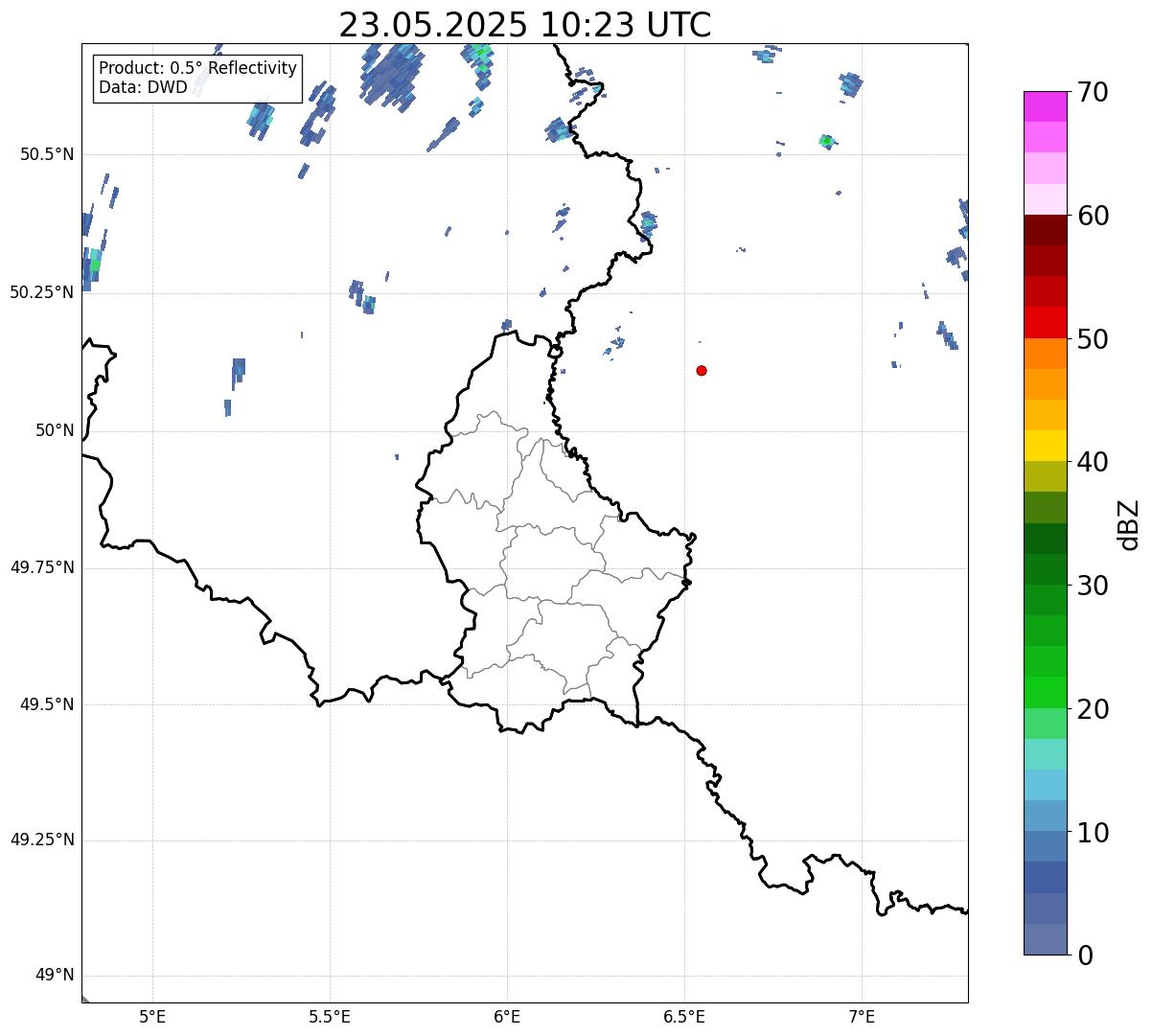Click the colorbar tick label "60"
1152x1036 pixels.
tap(1093, 216)
